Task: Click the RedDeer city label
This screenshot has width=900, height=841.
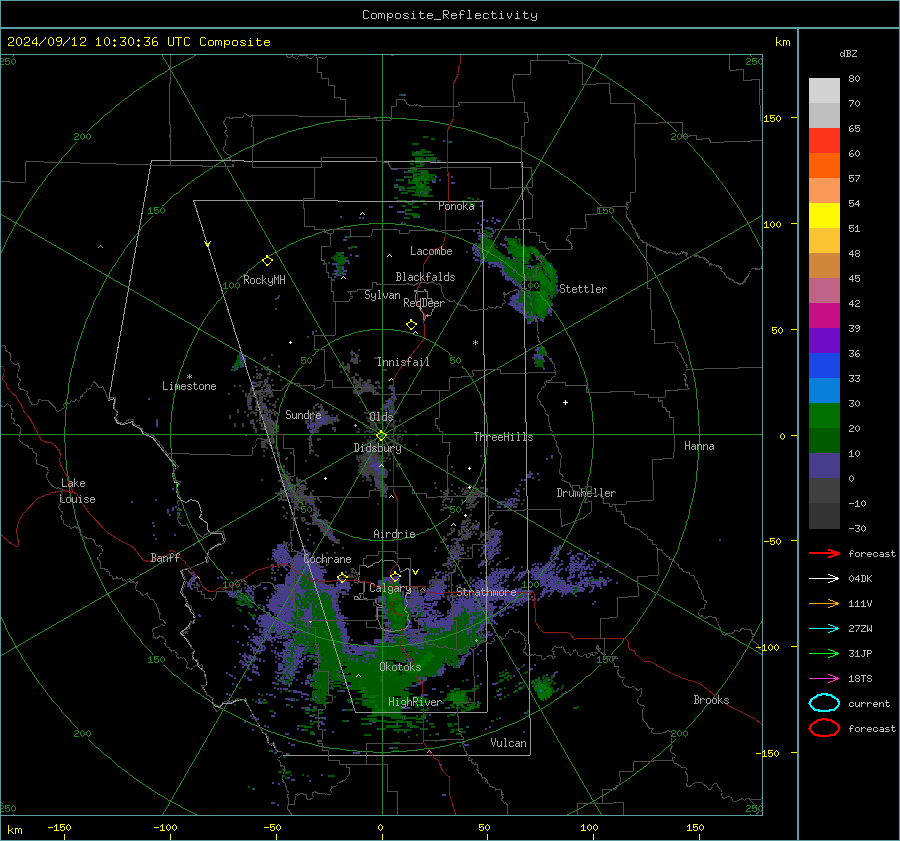Action: pyautogui.click(x=424, y=303)
